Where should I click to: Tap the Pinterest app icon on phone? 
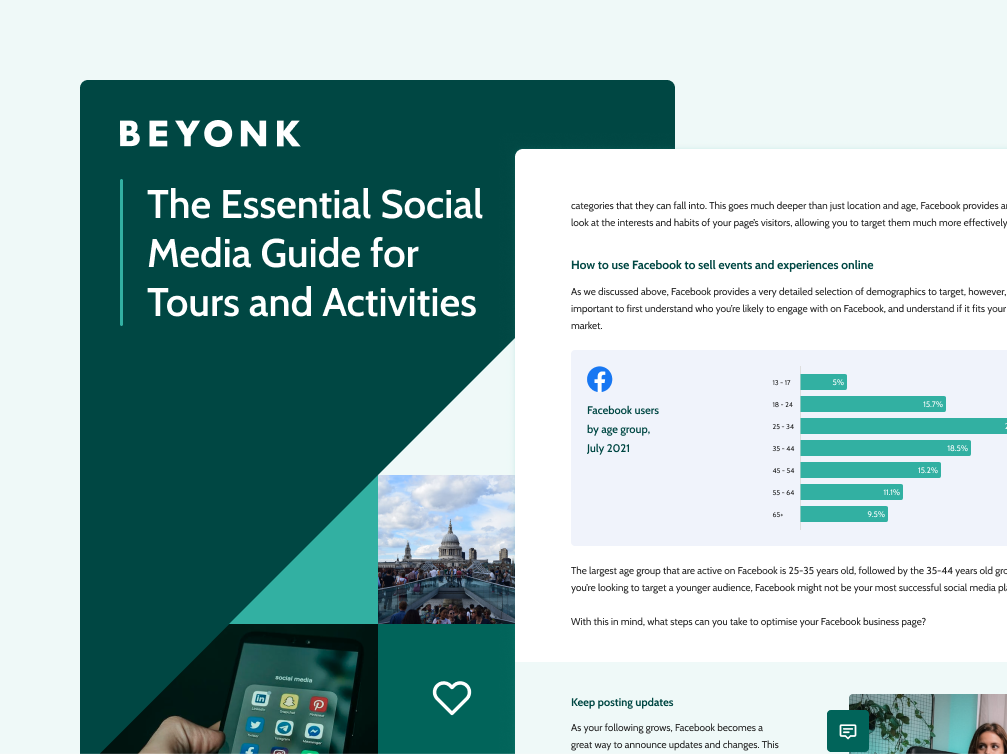pyautogui.click(x=317, y=704)
